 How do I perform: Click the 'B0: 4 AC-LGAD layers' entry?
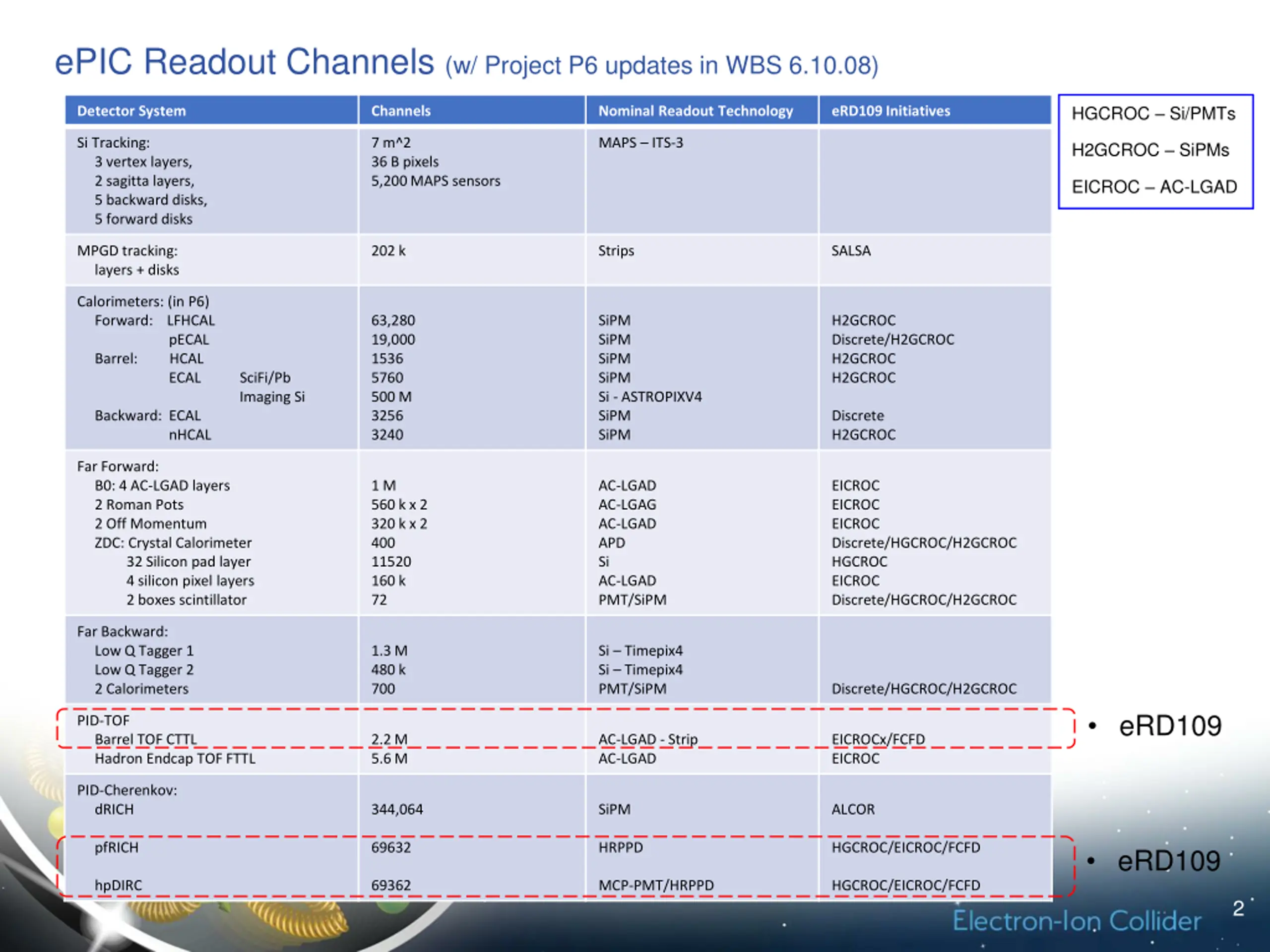click(x=163, y=485)
